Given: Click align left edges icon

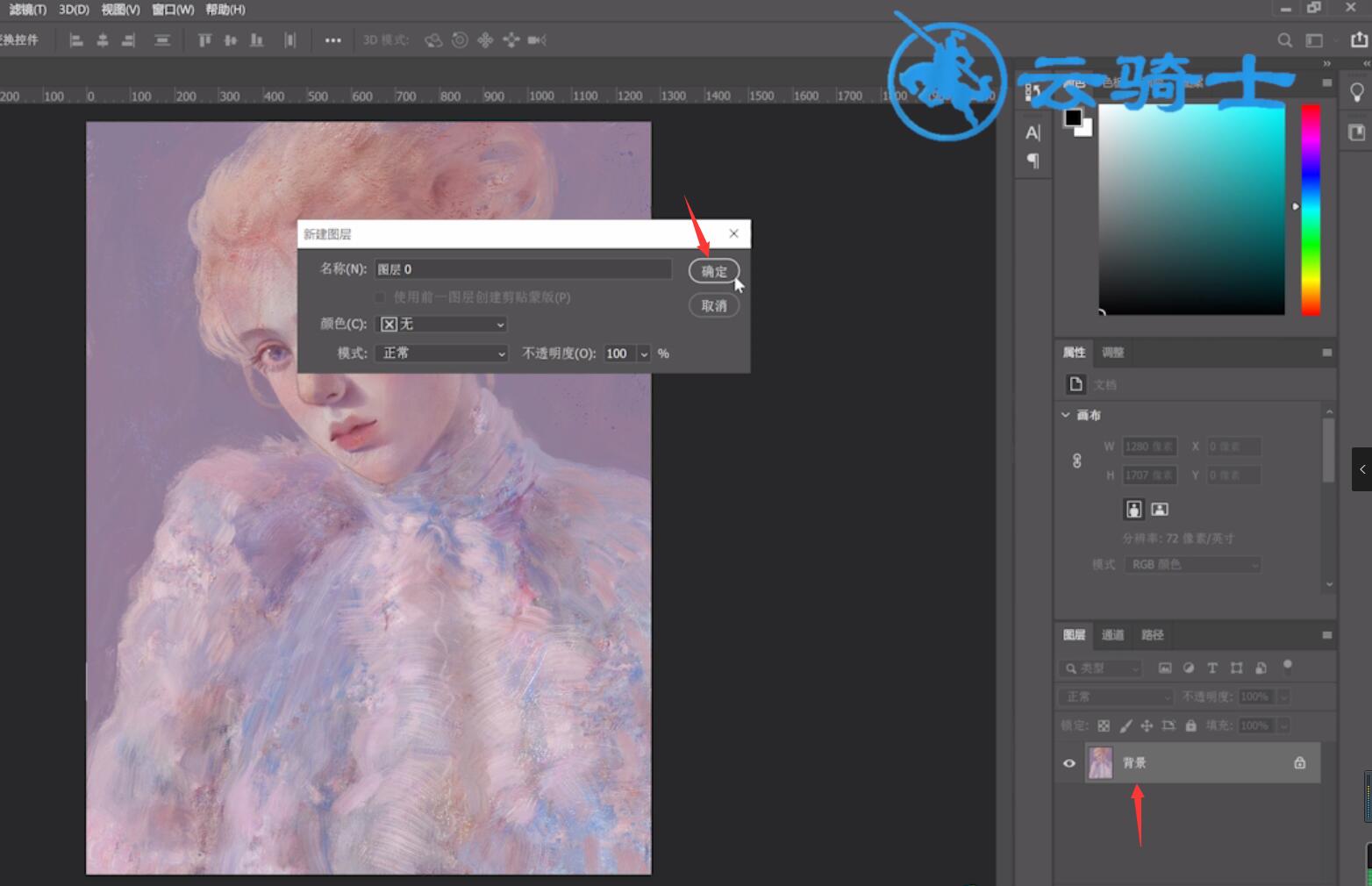Looking at the screenshot, I should (76, 40).
